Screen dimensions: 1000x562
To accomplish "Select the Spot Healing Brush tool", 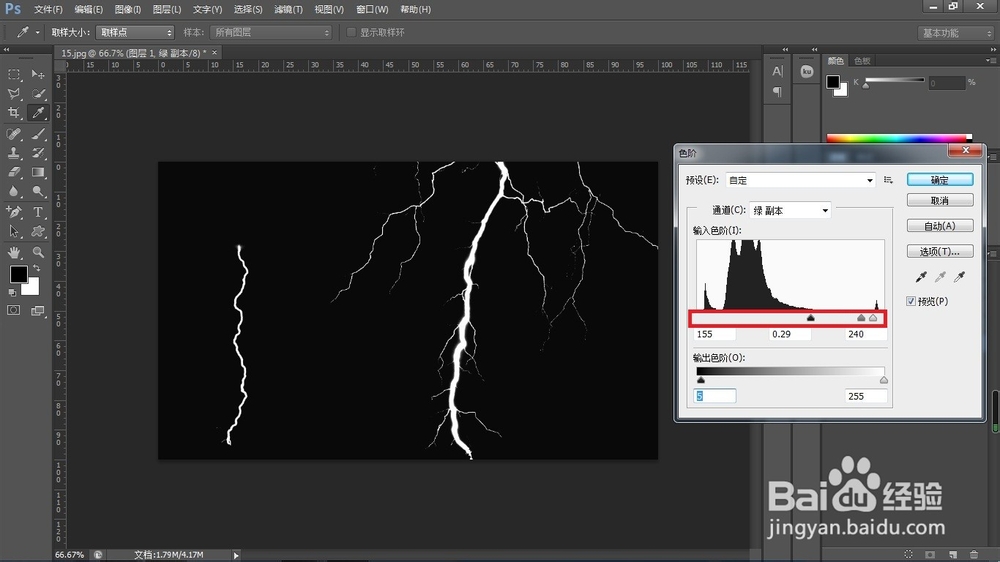I will 14,134.
